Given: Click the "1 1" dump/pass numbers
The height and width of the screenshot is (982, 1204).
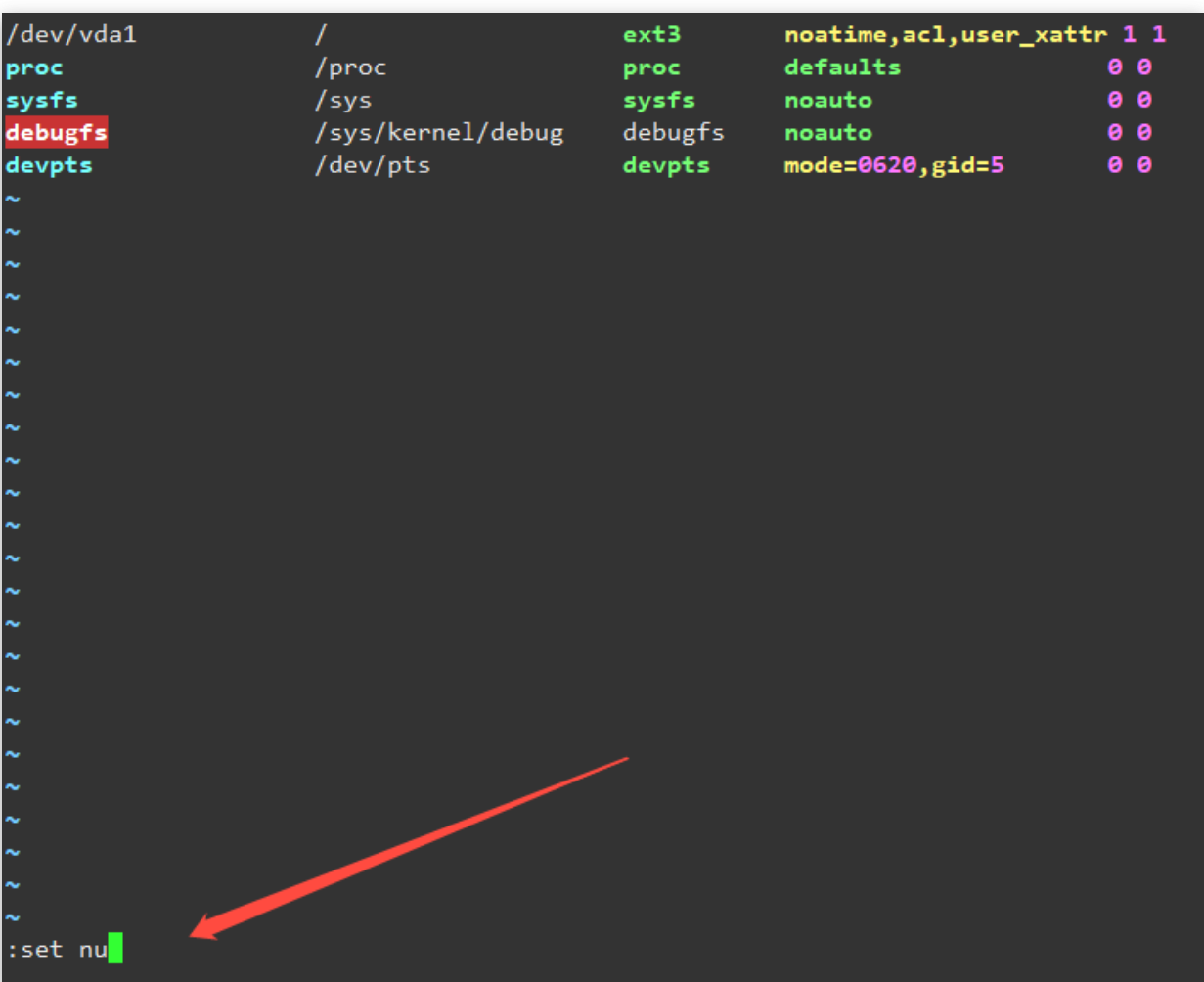Looking at the screenshot, I should pos(1143,36).
